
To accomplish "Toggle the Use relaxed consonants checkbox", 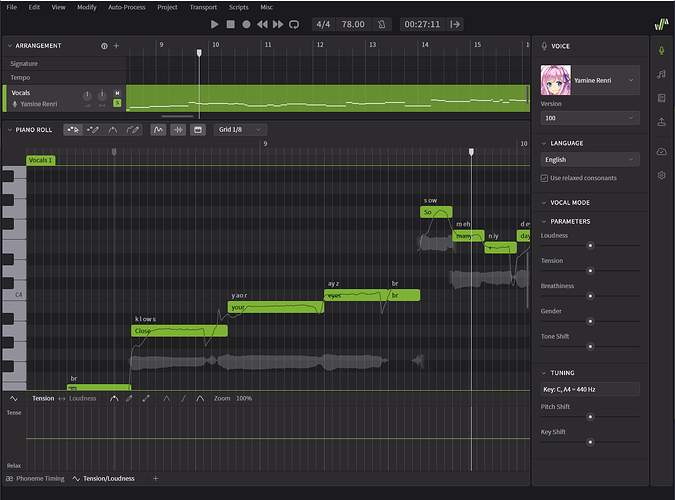I will (x=545, y=178).
